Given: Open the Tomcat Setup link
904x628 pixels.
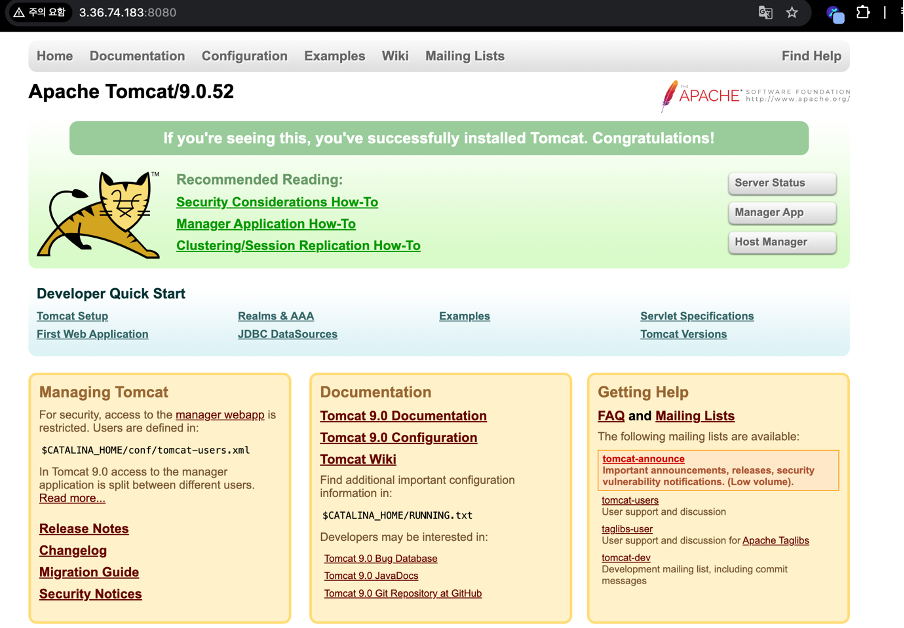Looking at the screenshot, I should click(72, 316).
